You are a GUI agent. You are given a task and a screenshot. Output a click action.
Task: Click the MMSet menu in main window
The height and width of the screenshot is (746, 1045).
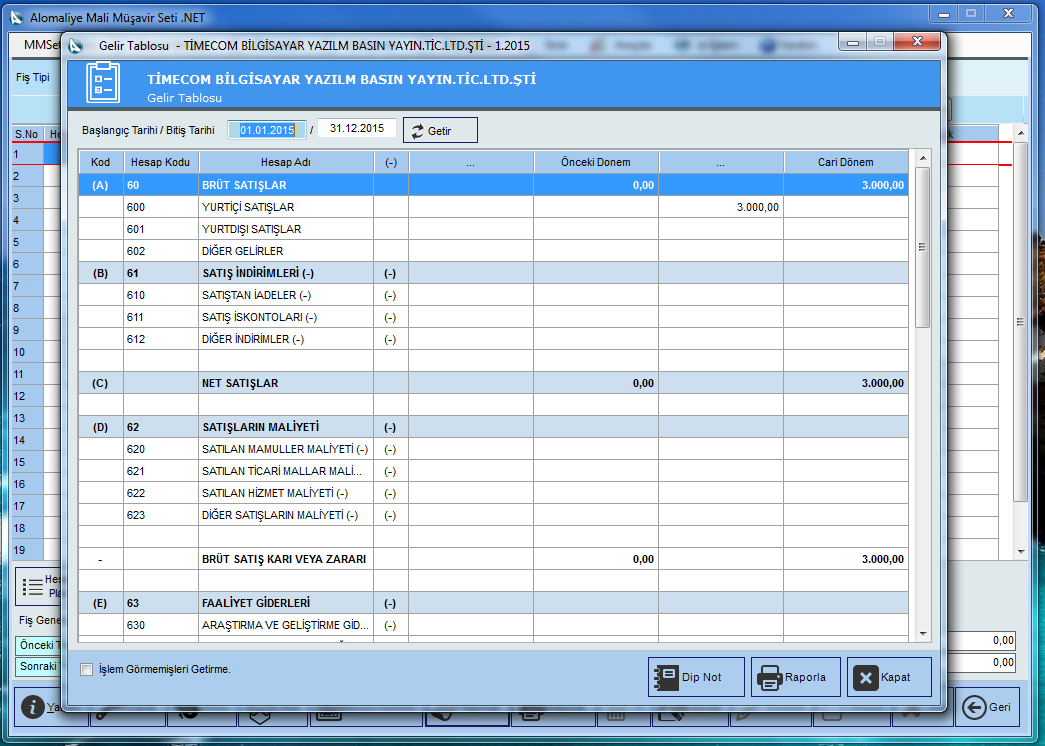[x=41, y=45]
